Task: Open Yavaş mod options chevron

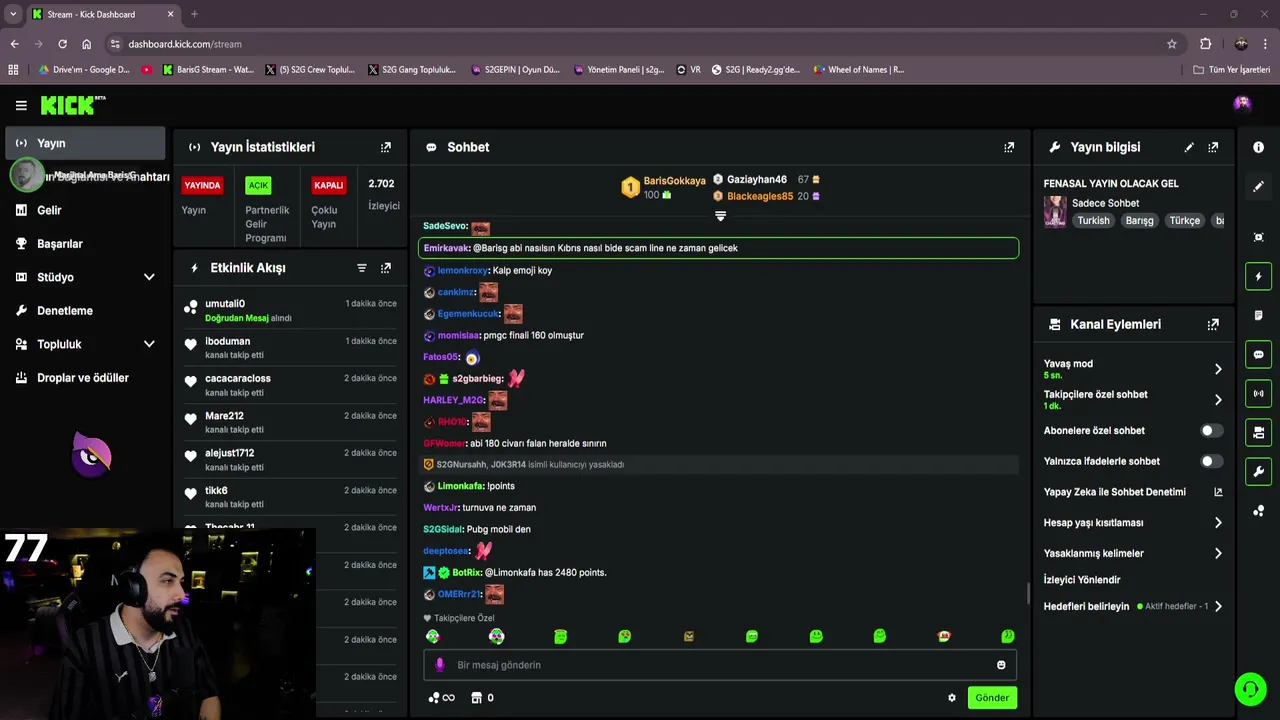Action: (x=1218, y=369)
